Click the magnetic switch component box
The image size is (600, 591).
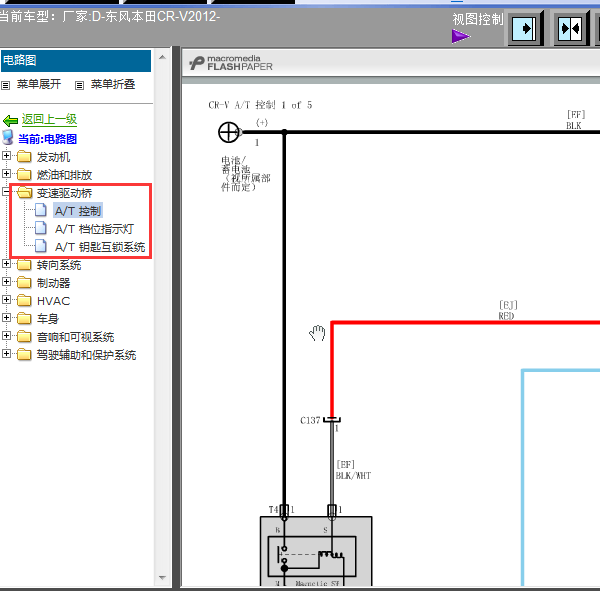316,551
